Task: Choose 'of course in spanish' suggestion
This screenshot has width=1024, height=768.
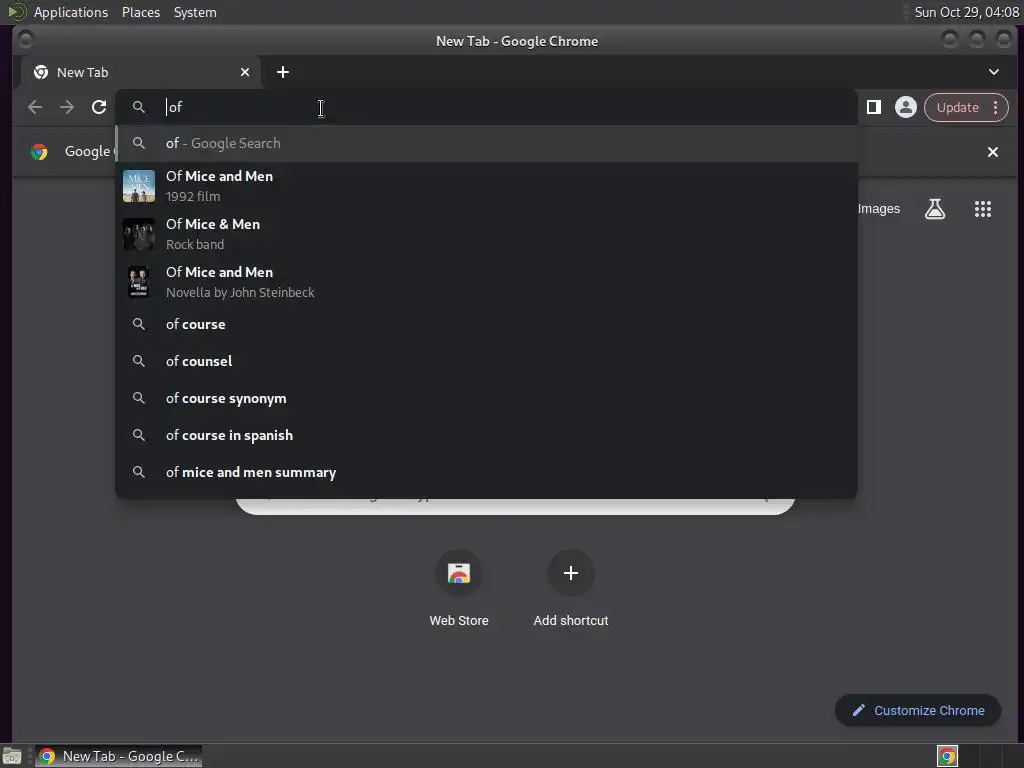Action: [486, 435]
